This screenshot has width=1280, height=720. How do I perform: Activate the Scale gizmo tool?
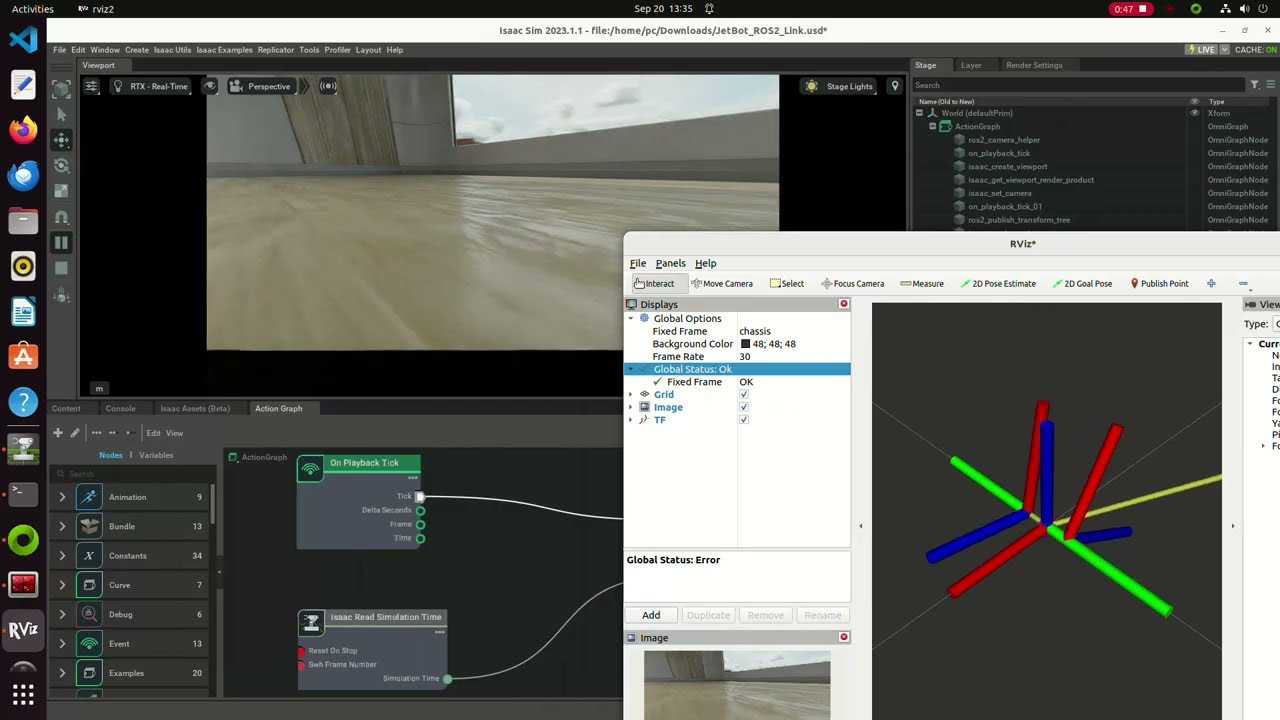(x=61, y=191)
